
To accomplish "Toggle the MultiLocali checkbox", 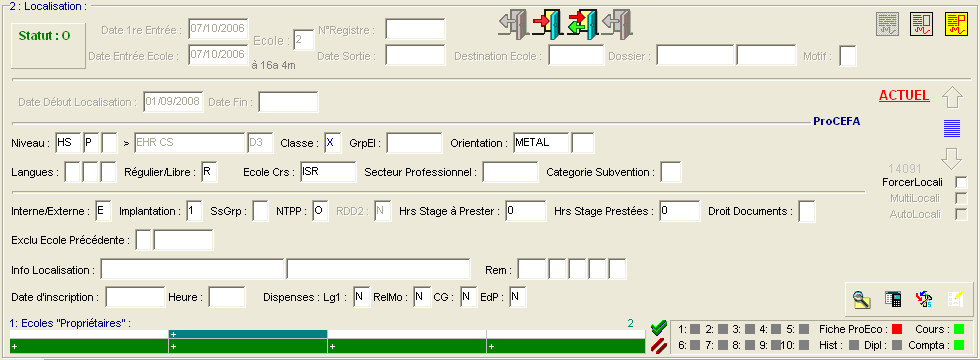I will pyautogui.click(x=962, y=199).
